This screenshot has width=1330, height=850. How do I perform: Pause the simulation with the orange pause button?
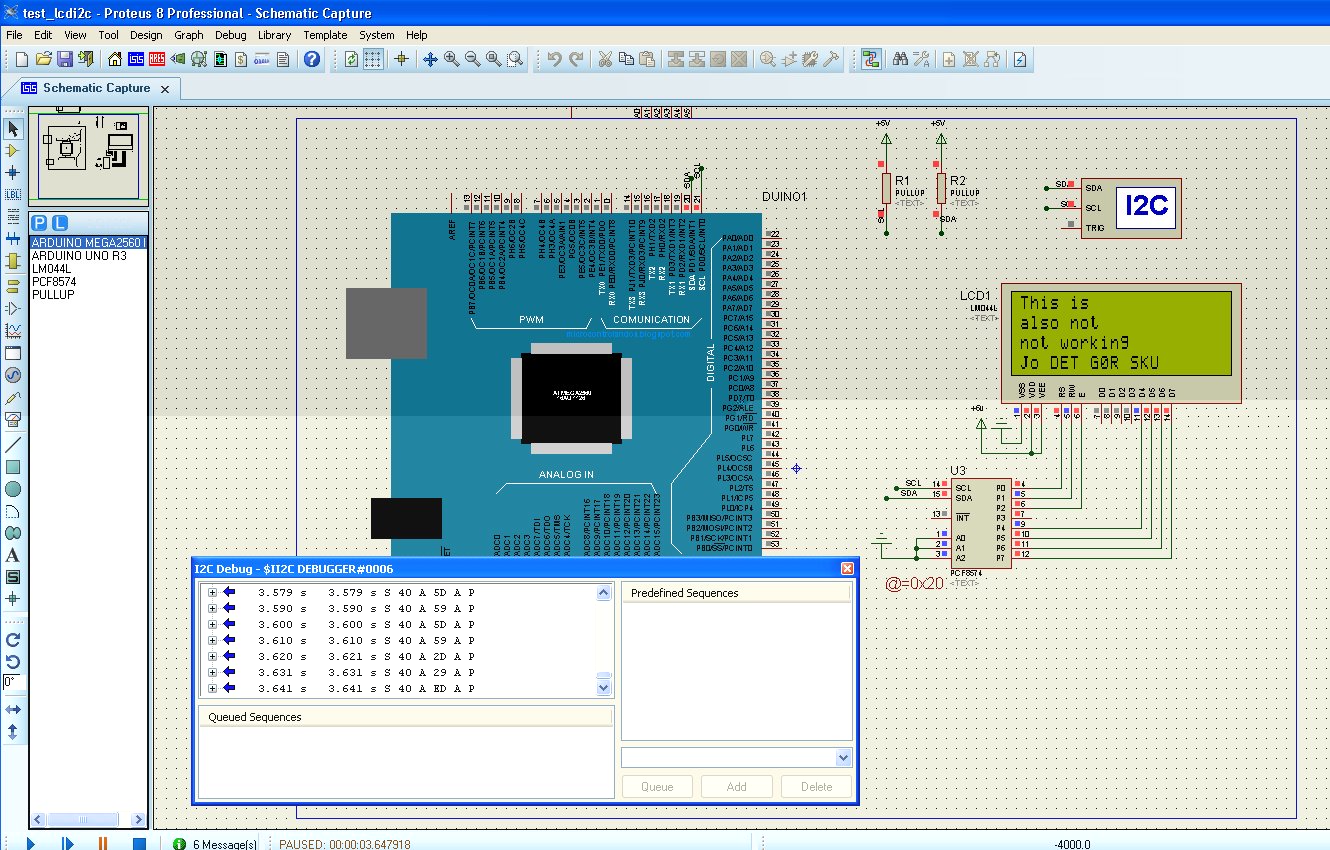103,844
